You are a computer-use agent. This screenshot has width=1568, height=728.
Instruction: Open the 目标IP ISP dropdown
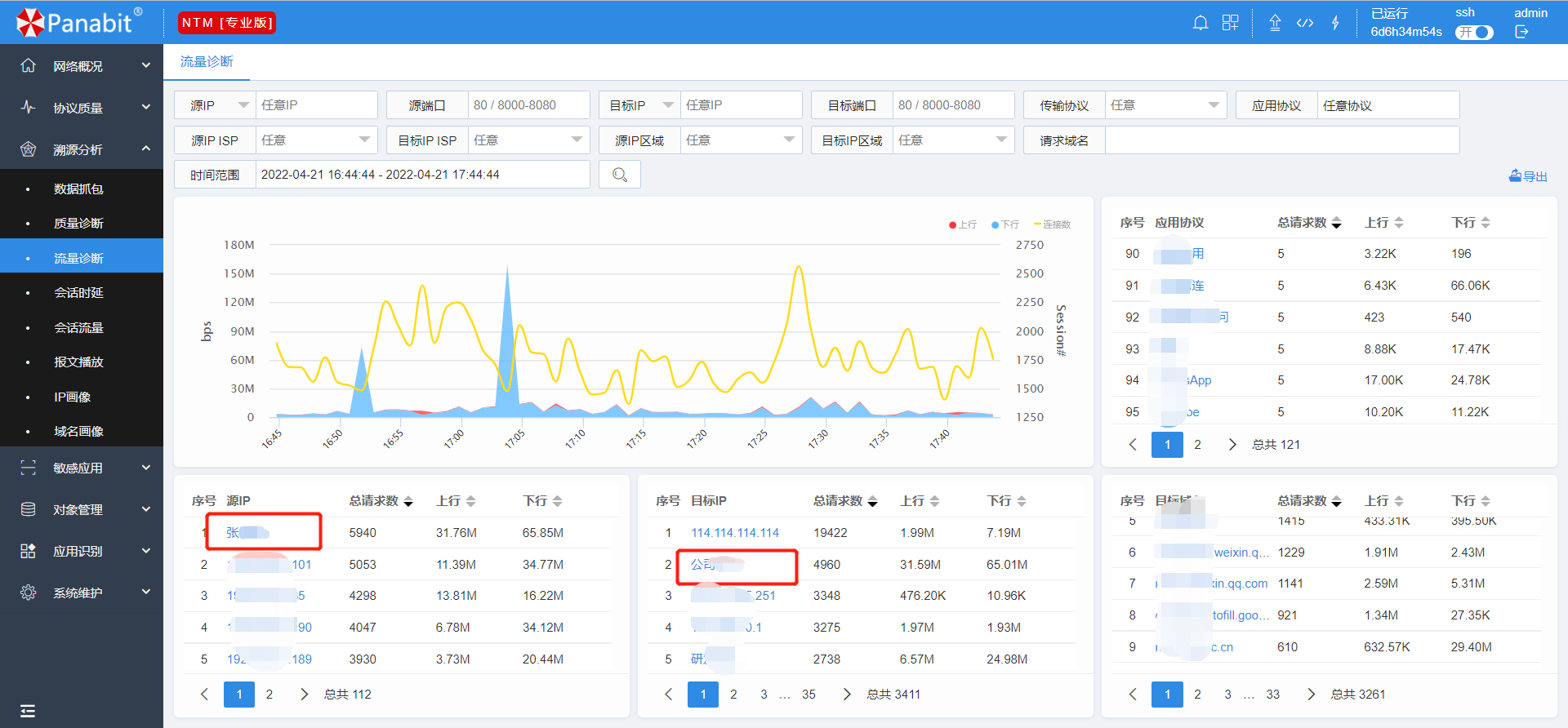coord(528,140)
